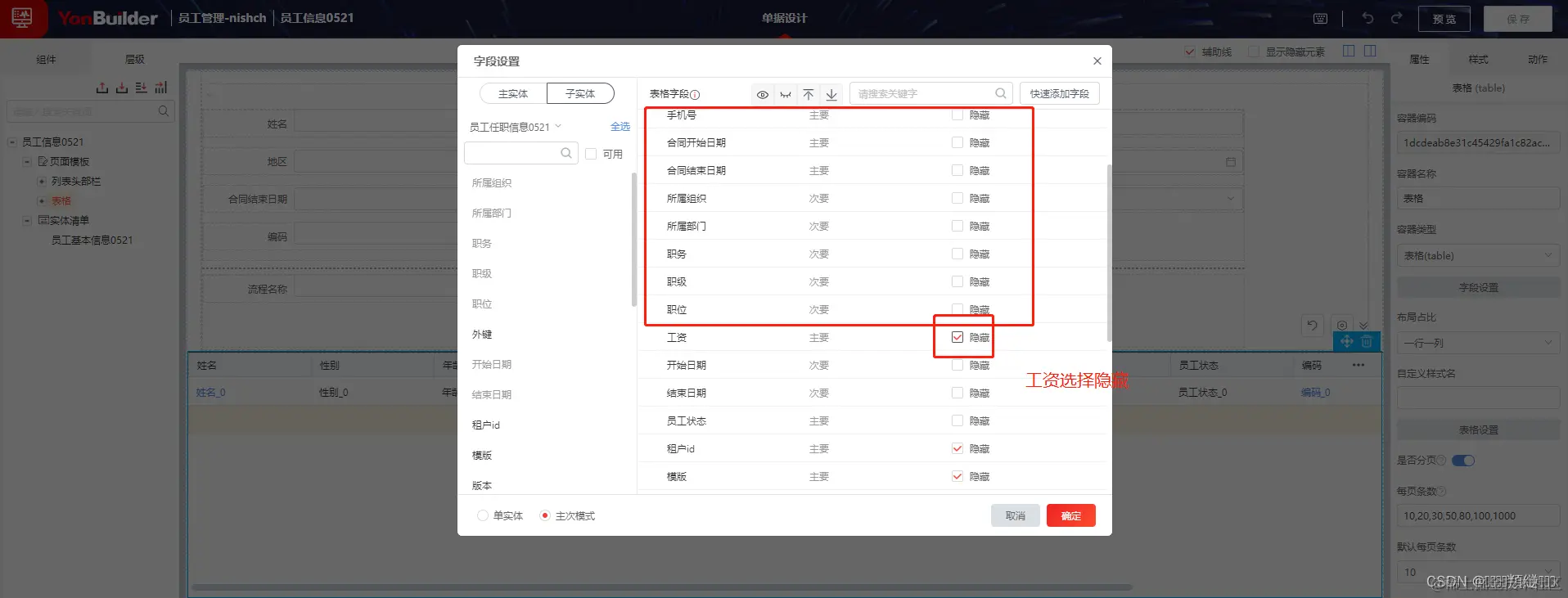Click the sort-list icon in the left panel

pos(142,88)
